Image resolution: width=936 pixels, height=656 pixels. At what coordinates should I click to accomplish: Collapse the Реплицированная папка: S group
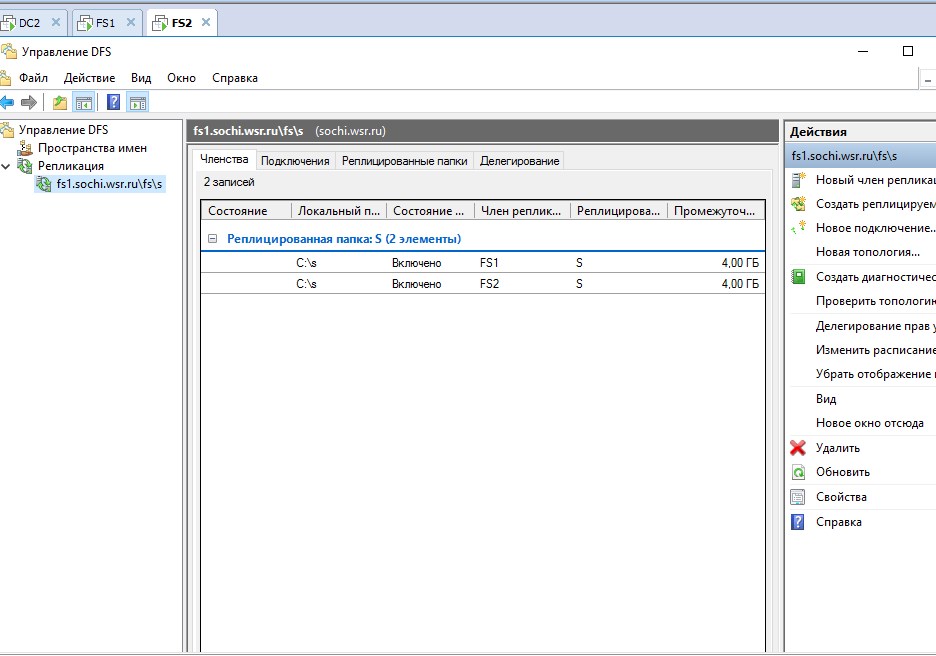(213, 239)
